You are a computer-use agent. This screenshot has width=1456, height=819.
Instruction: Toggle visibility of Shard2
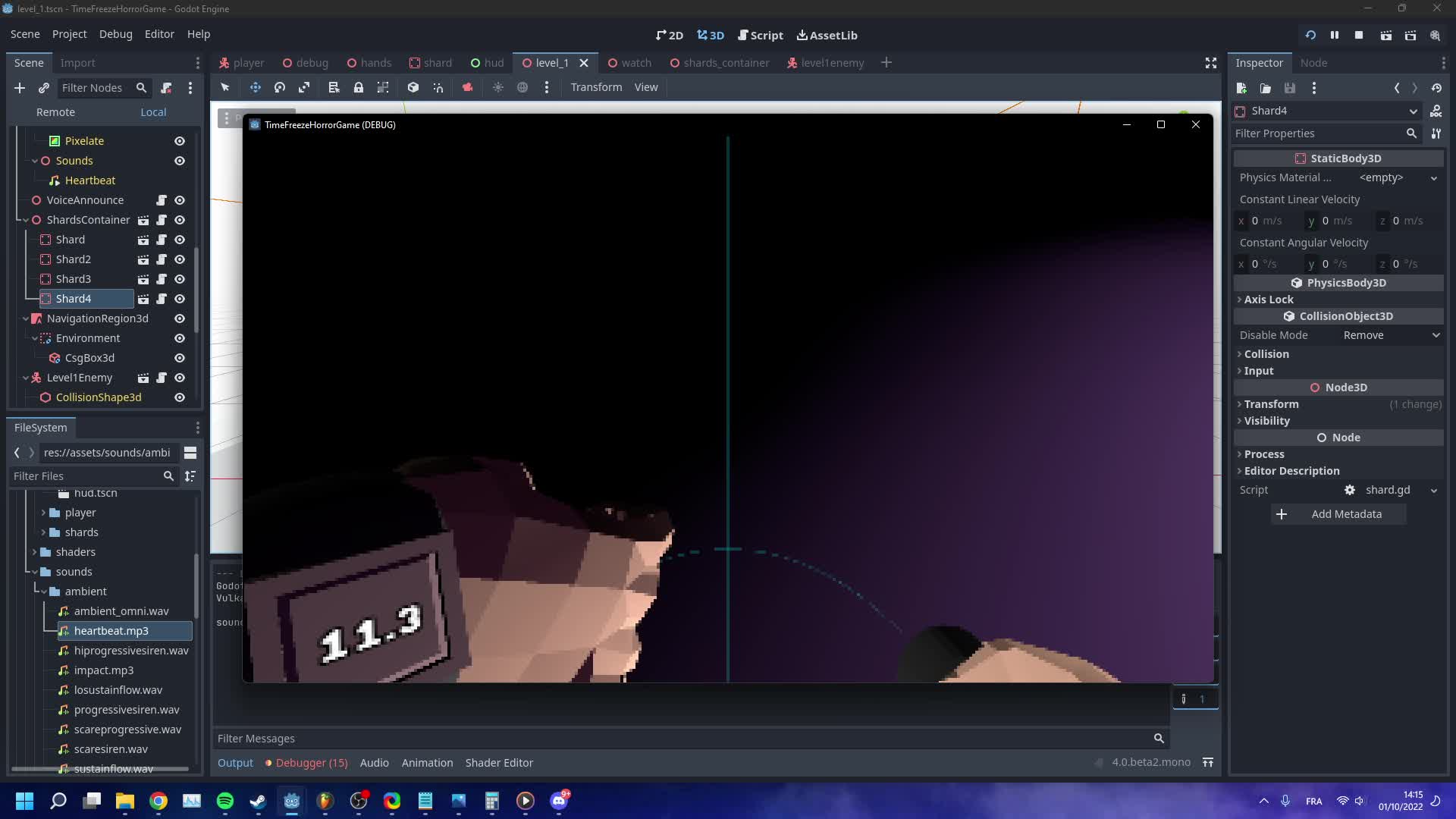click(x=180, y=259)
